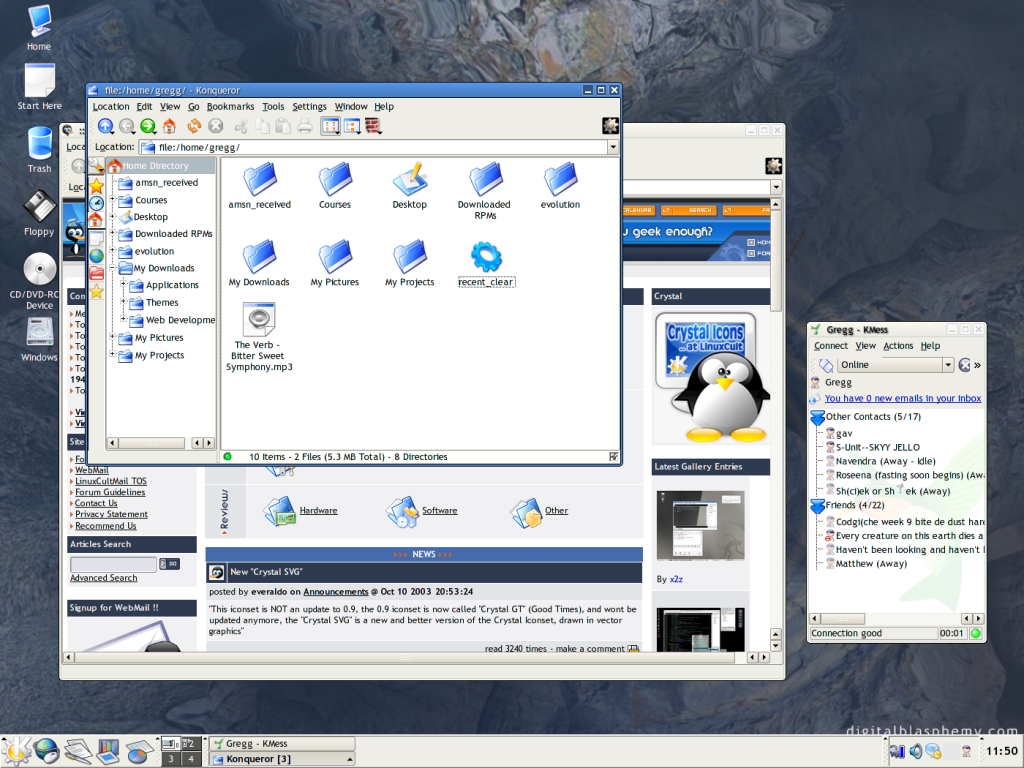Open the Tools menu in Konqueror
Viewport: 1024px width, 768px height.
(273, 106)
